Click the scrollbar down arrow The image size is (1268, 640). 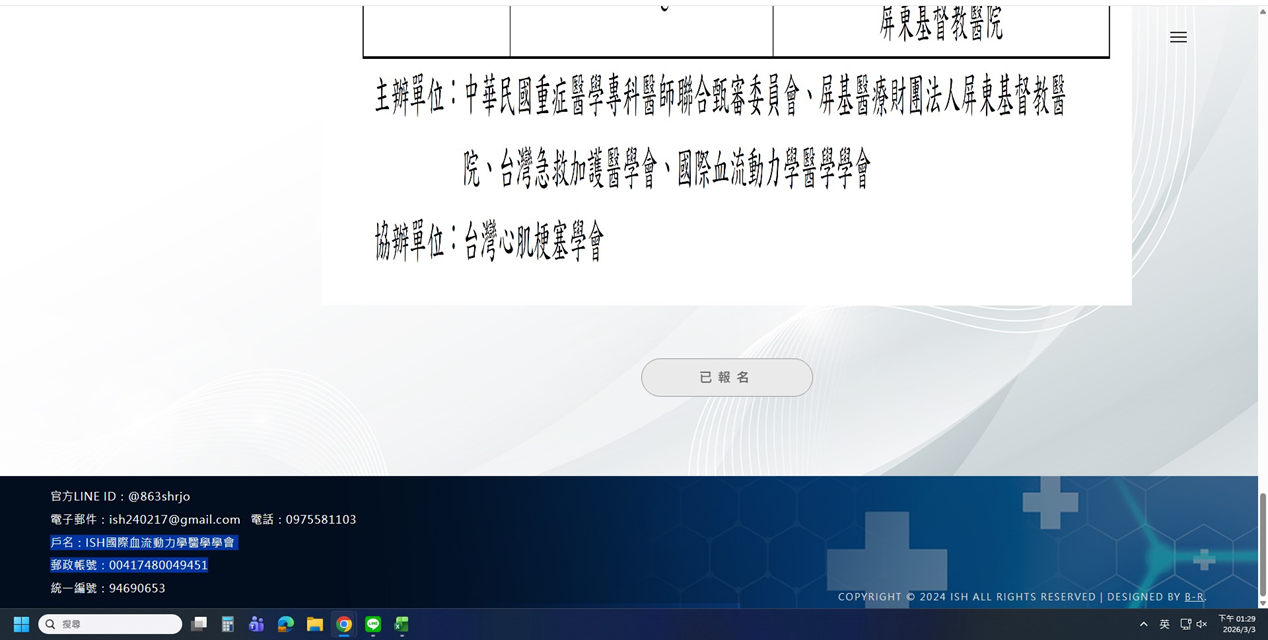point(1262,603)
